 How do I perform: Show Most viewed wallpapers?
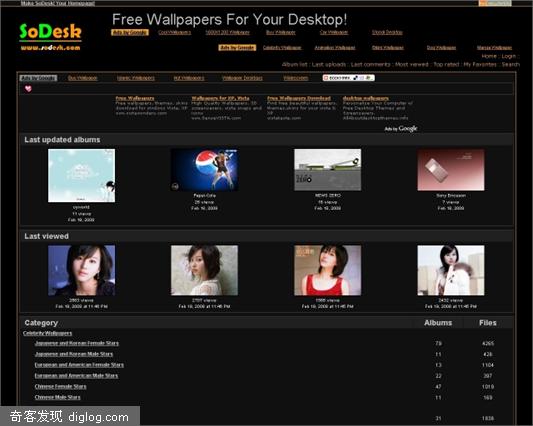[x=411, y=64]
